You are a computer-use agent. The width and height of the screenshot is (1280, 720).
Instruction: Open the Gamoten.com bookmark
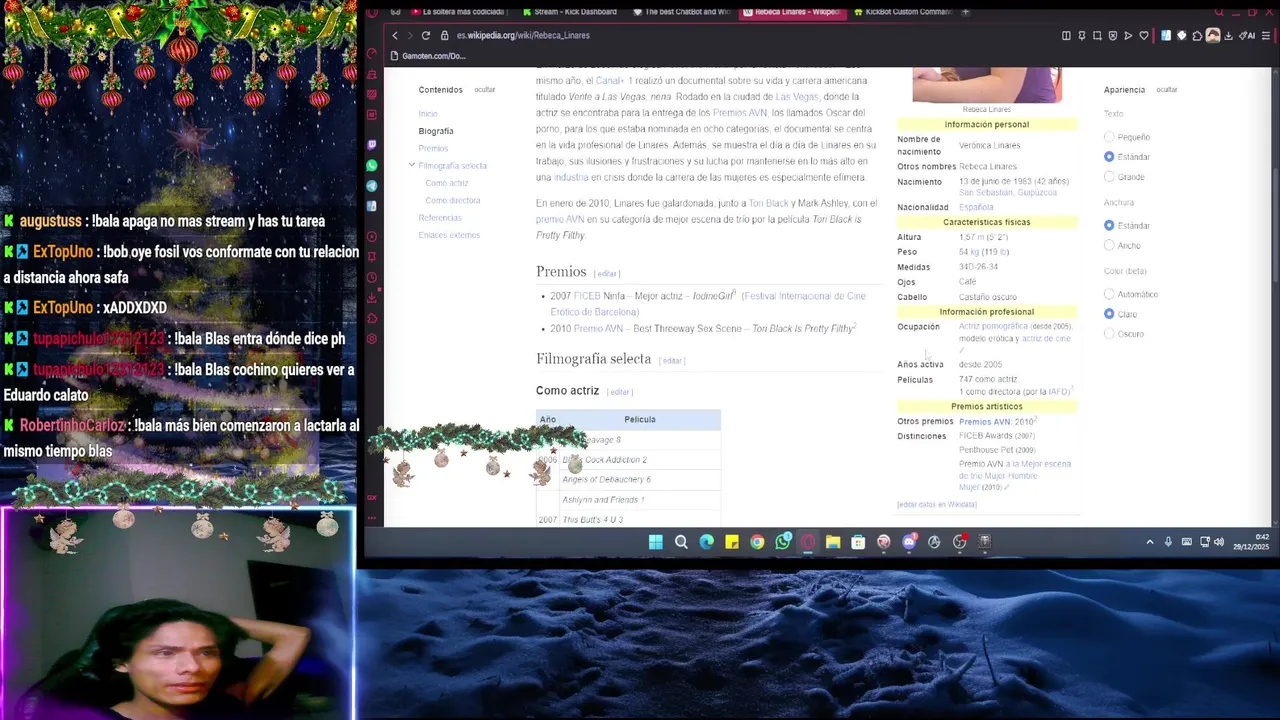428,56
